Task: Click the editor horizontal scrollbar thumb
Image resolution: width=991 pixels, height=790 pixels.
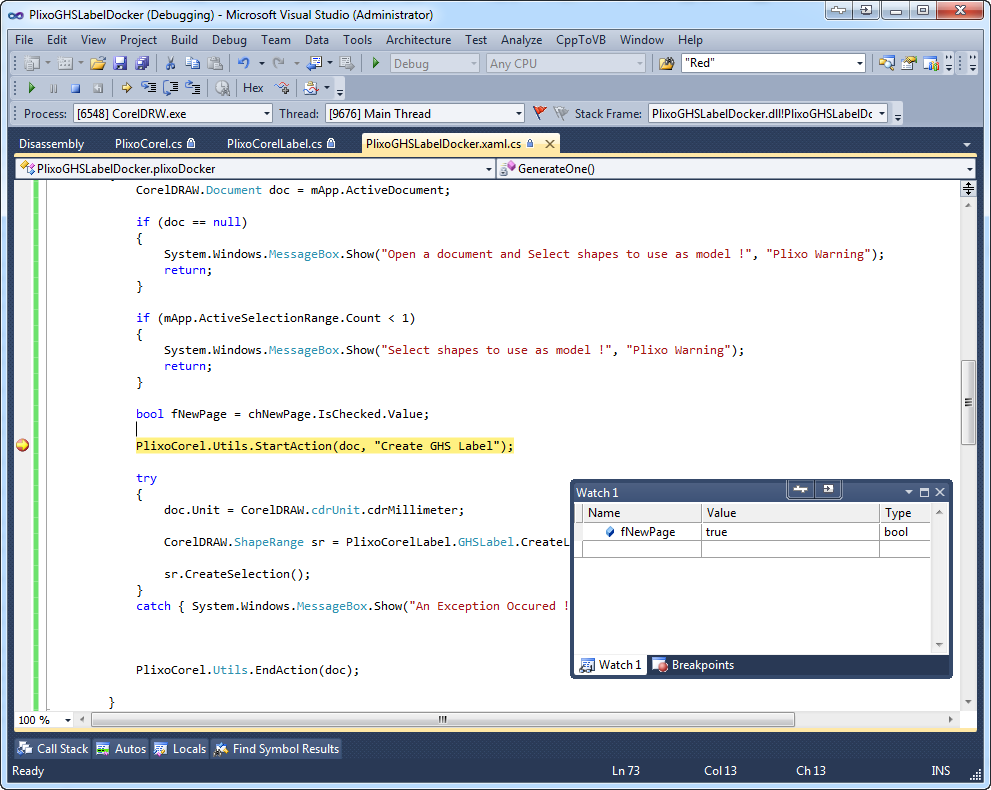Action: pyautogui.click(x=442, y=720)
